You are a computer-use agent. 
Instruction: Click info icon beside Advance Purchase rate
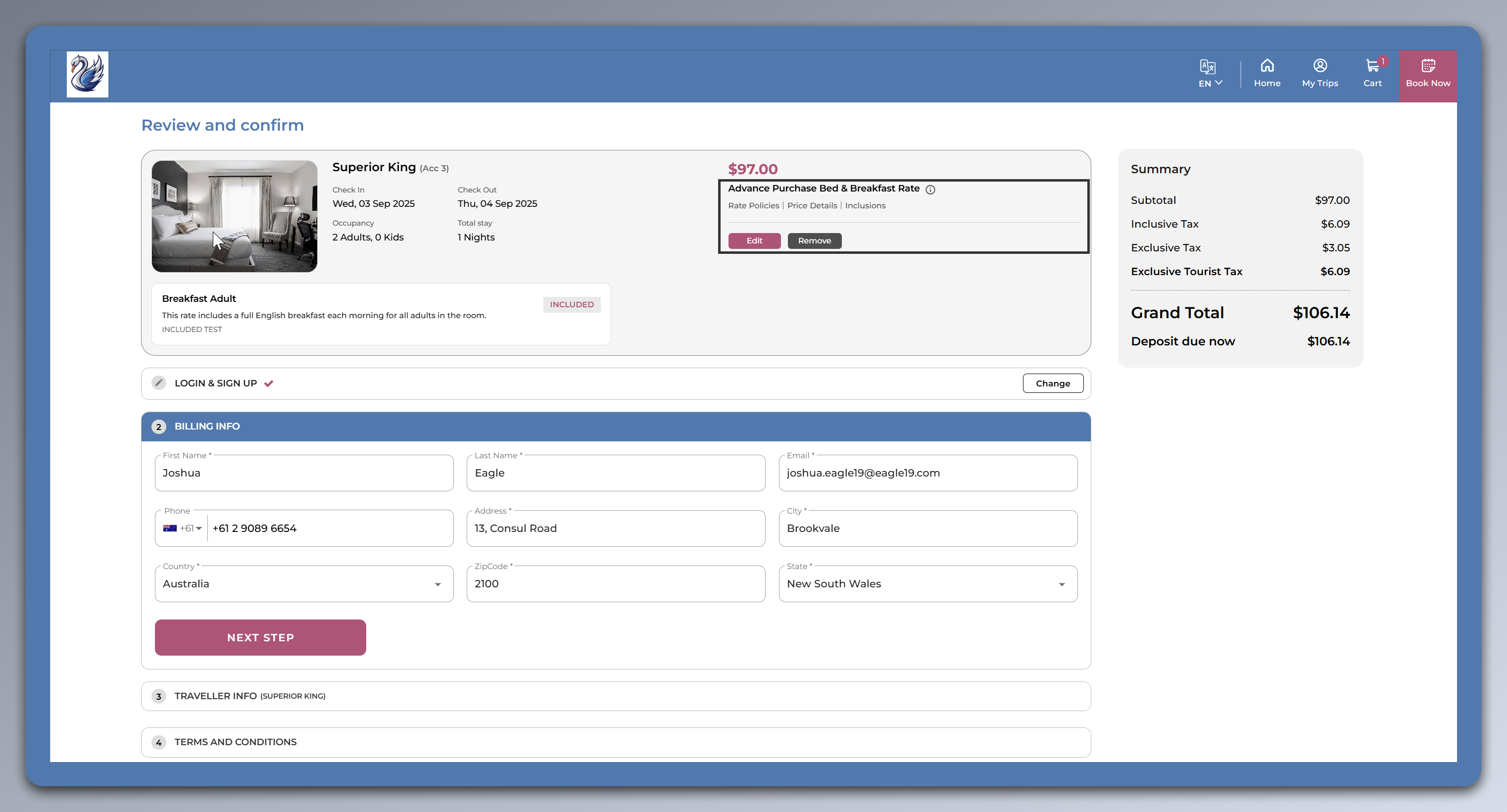(x=930, y=190)
